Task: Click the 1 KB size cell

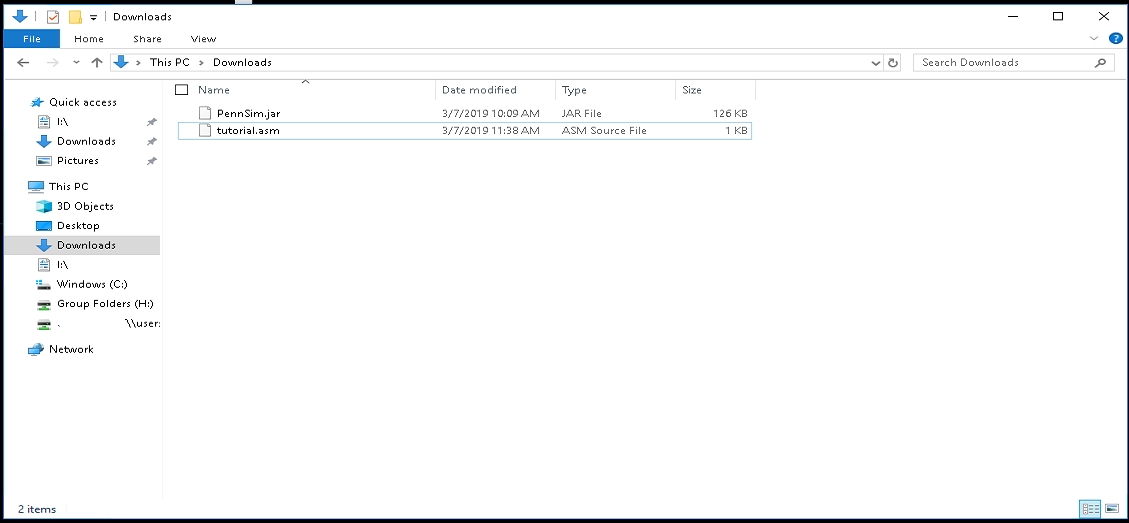Action: click(x=737, y=131)
